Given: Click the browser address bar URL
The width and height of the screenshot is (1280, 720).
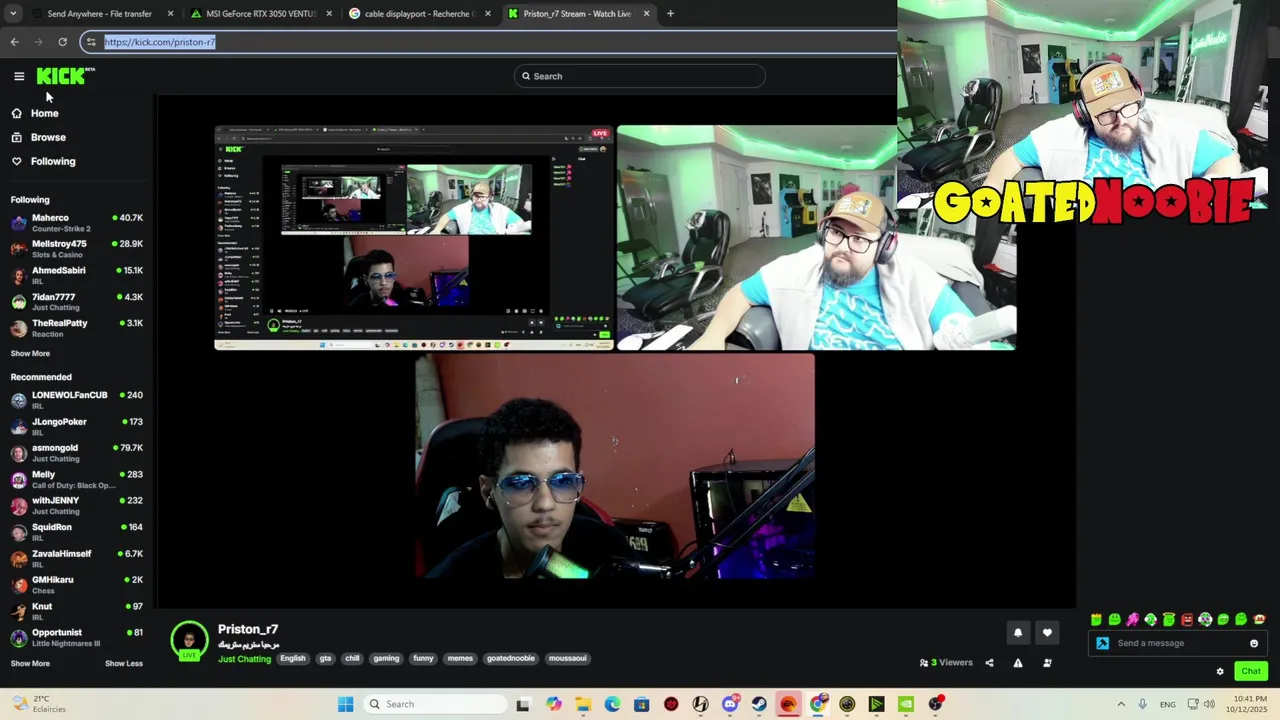Looking at the screenshot, I should pyautogui.click(x=160, y=42).
